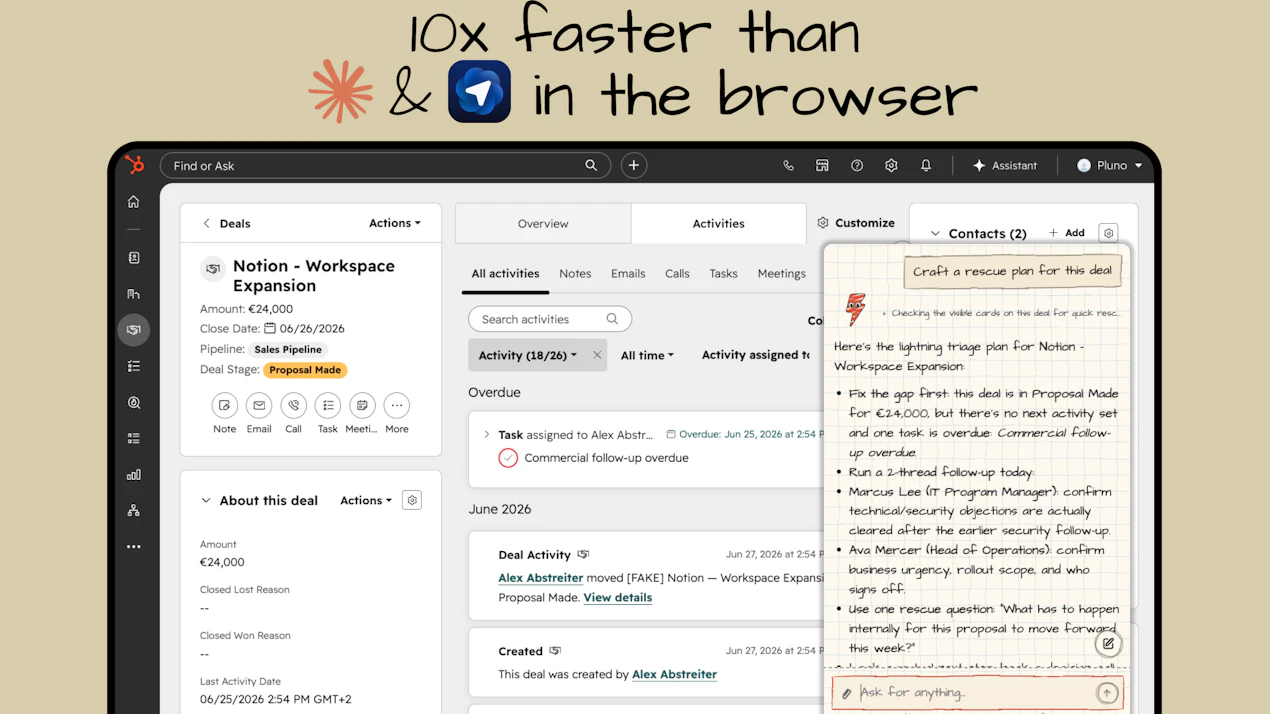This screenshot has height=714, width=1270.
Task: Click the Ask for anything input
Action: (x=975, y=692)
